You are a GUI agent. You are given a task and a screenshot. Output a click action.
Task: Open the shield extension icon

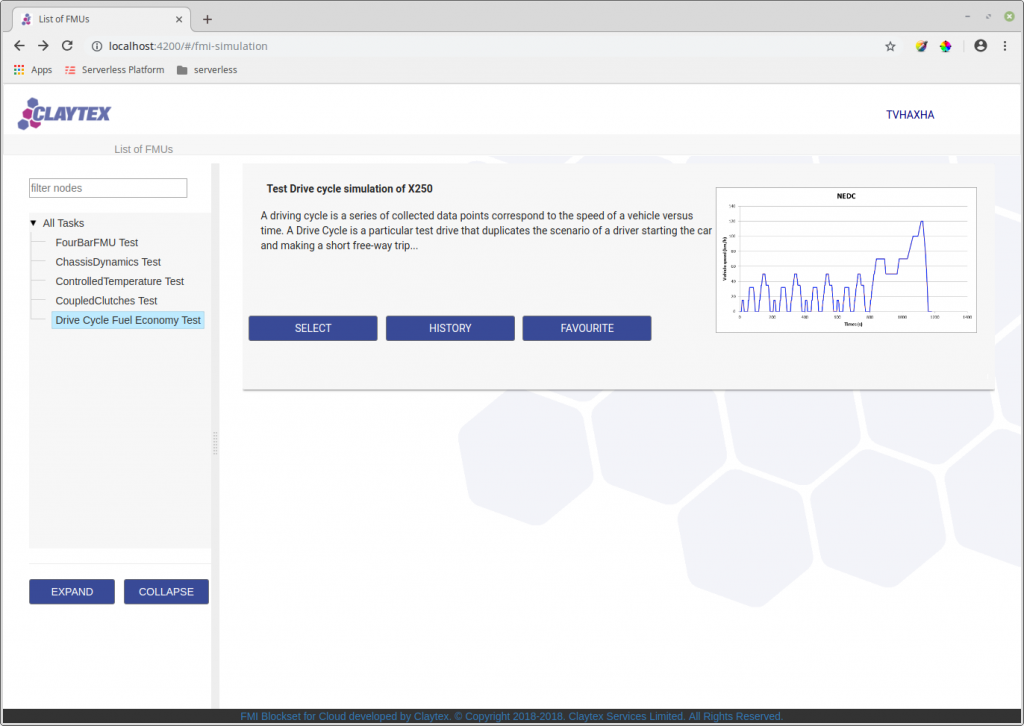pyautogui.click(x=921, y=46)
